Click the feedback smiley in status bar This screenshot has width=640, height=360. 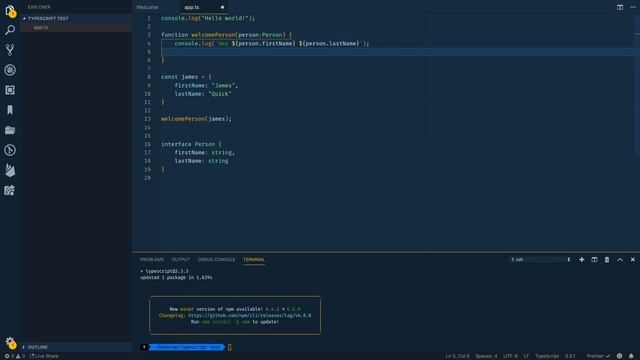click(620, 356)
